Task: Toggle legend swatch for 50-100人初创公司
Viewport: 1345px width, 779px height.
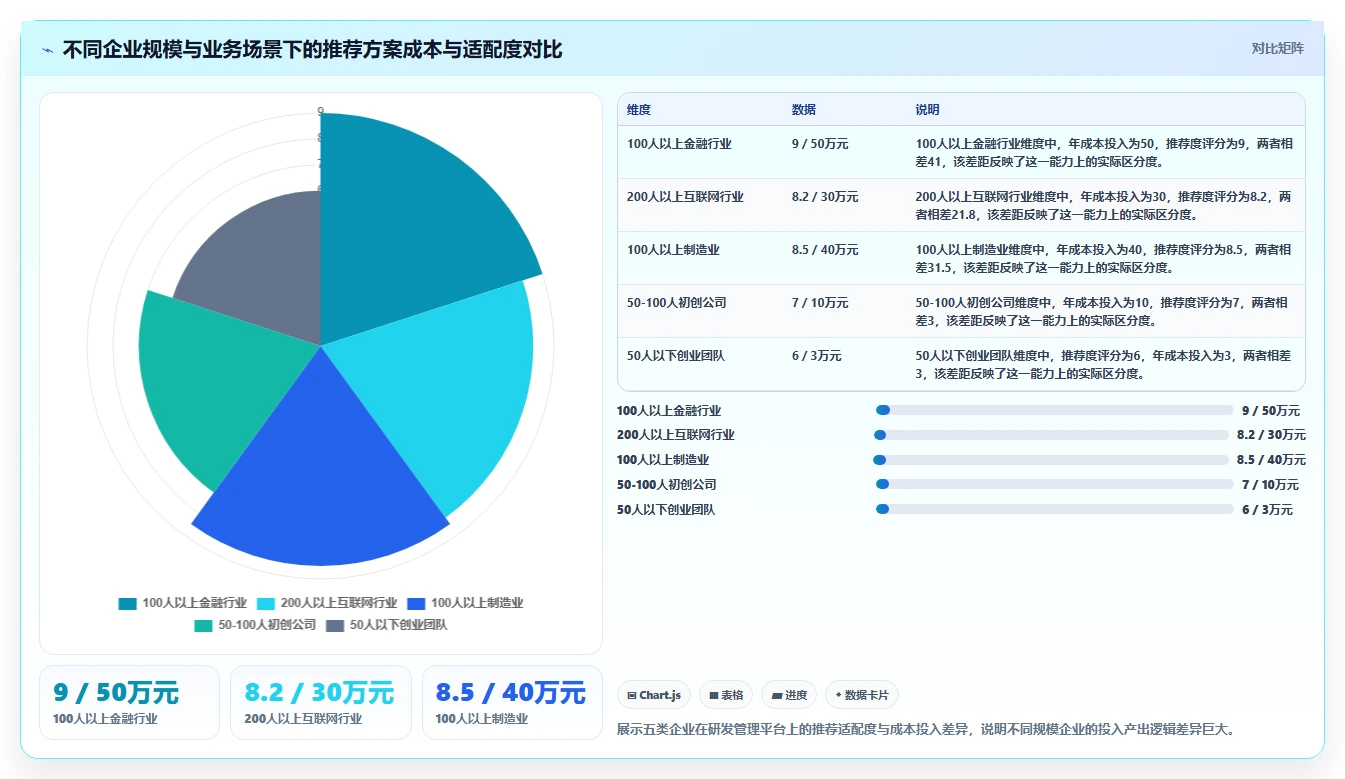Action: (203, 625)
